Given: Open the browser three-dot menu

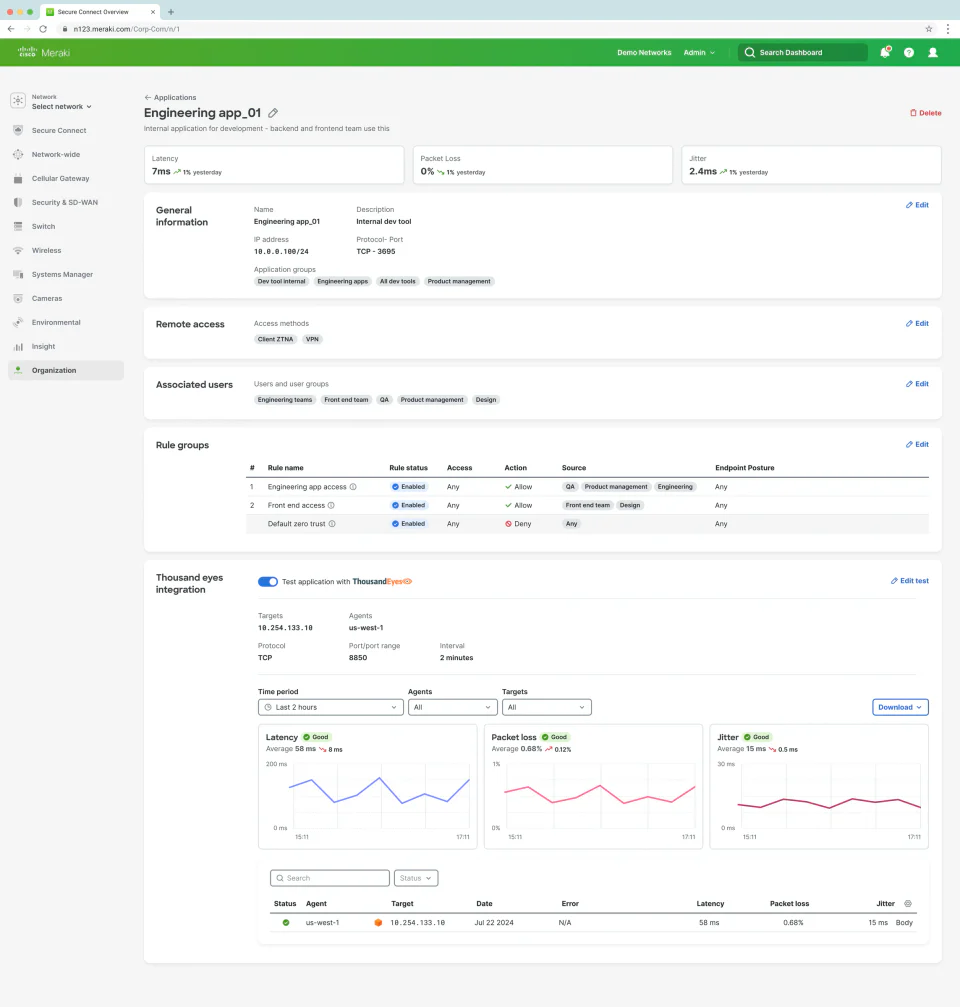Looking at the screenshot, I should click(948, 29).
